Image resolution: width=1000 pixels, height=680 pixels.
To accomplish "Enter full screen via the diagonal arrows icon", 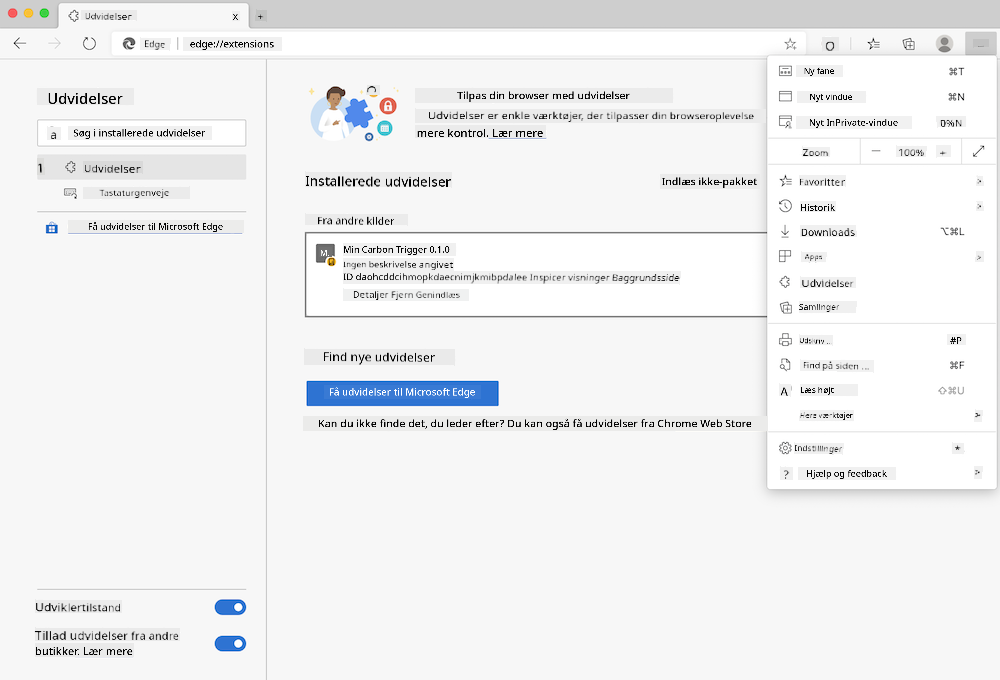I will 978,151.
